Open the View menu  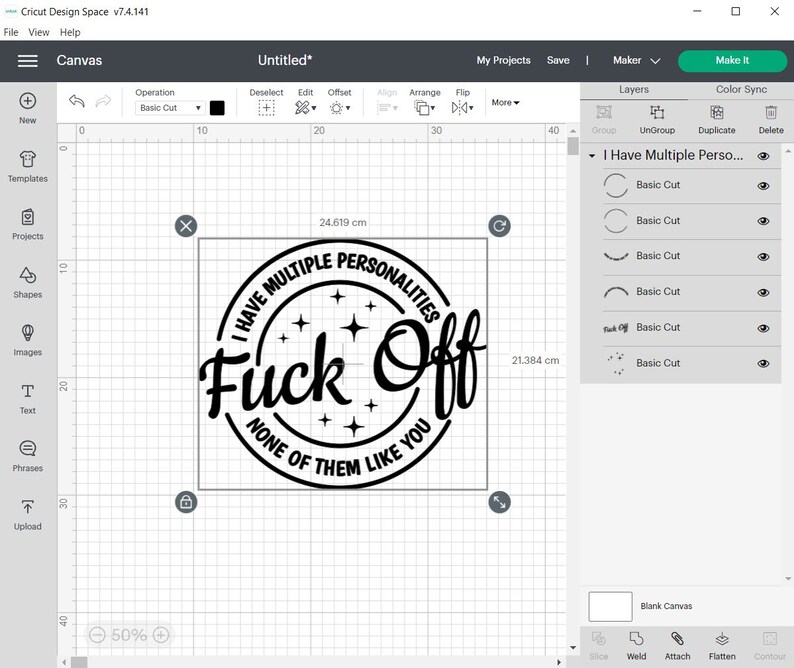[x=39, y=32]
